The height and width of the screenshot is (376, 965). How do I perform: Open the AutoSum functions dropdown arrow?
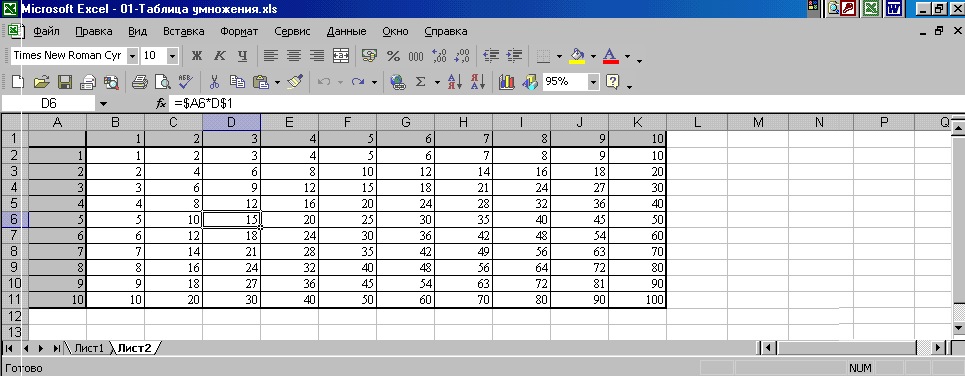(x=437, y=82)
